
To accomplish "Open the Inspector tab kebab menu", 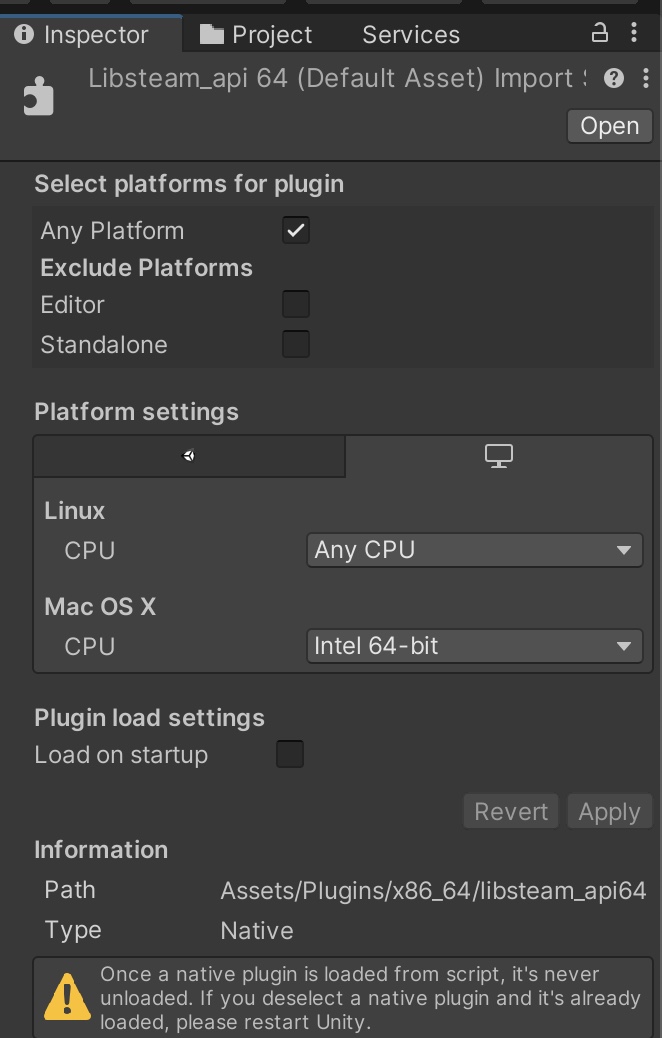I will (634, 32).
